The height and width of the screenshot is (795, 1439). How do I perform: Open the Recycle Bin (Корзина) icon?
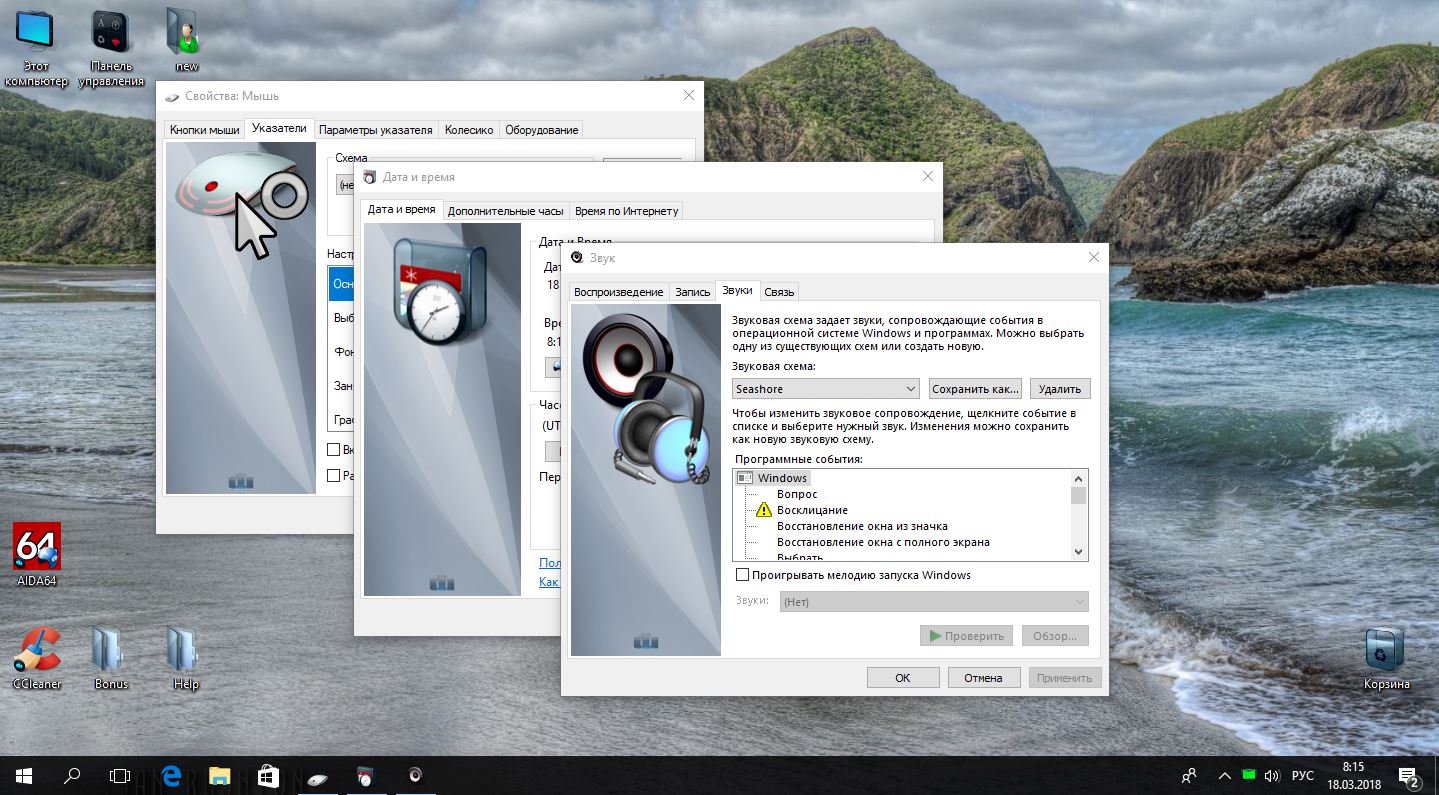pyautogui.click(x=1386, y=652)
